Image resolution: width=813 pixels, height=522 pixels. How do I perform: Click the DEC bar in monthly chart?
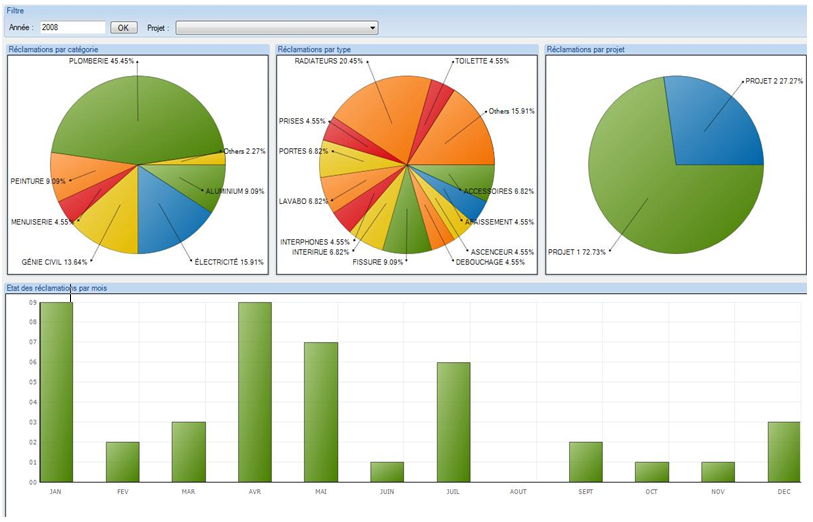pos(783,452)
